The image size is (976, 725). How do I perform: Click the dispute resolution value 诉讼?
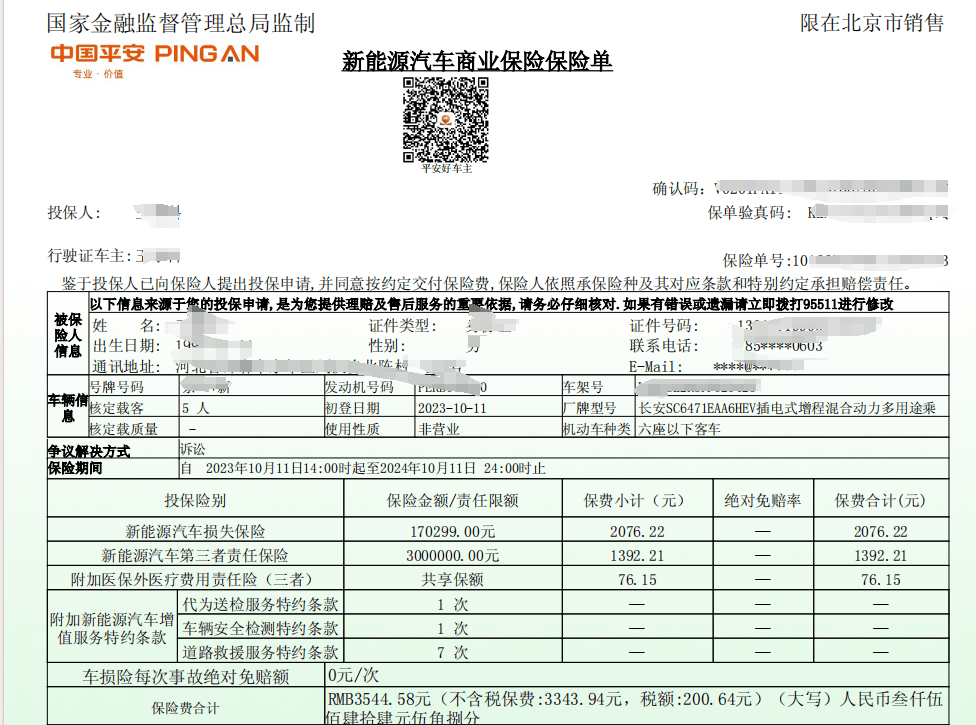click(x=192, y=450)
